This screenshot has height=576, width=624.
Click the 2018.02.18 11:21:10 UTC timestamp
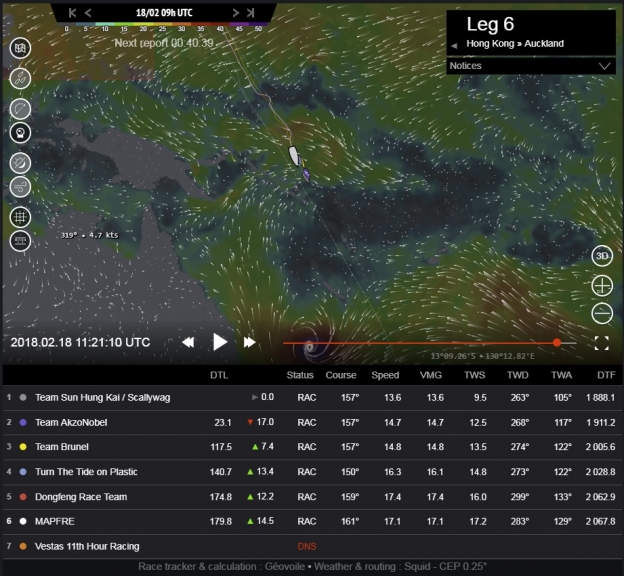click(x=80, y=342)
